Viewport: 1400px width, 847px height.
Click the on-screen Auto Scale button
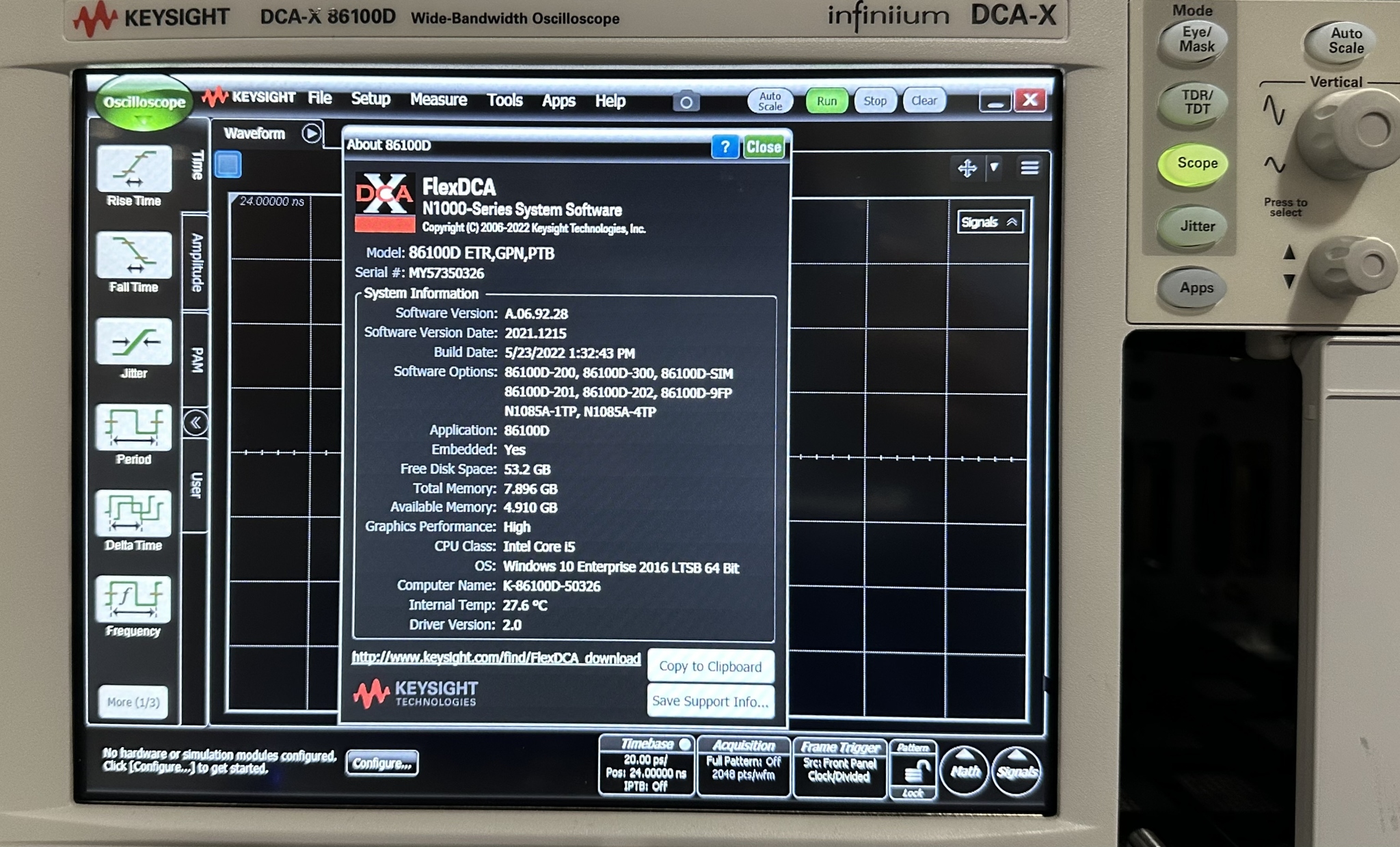[770, 101]
